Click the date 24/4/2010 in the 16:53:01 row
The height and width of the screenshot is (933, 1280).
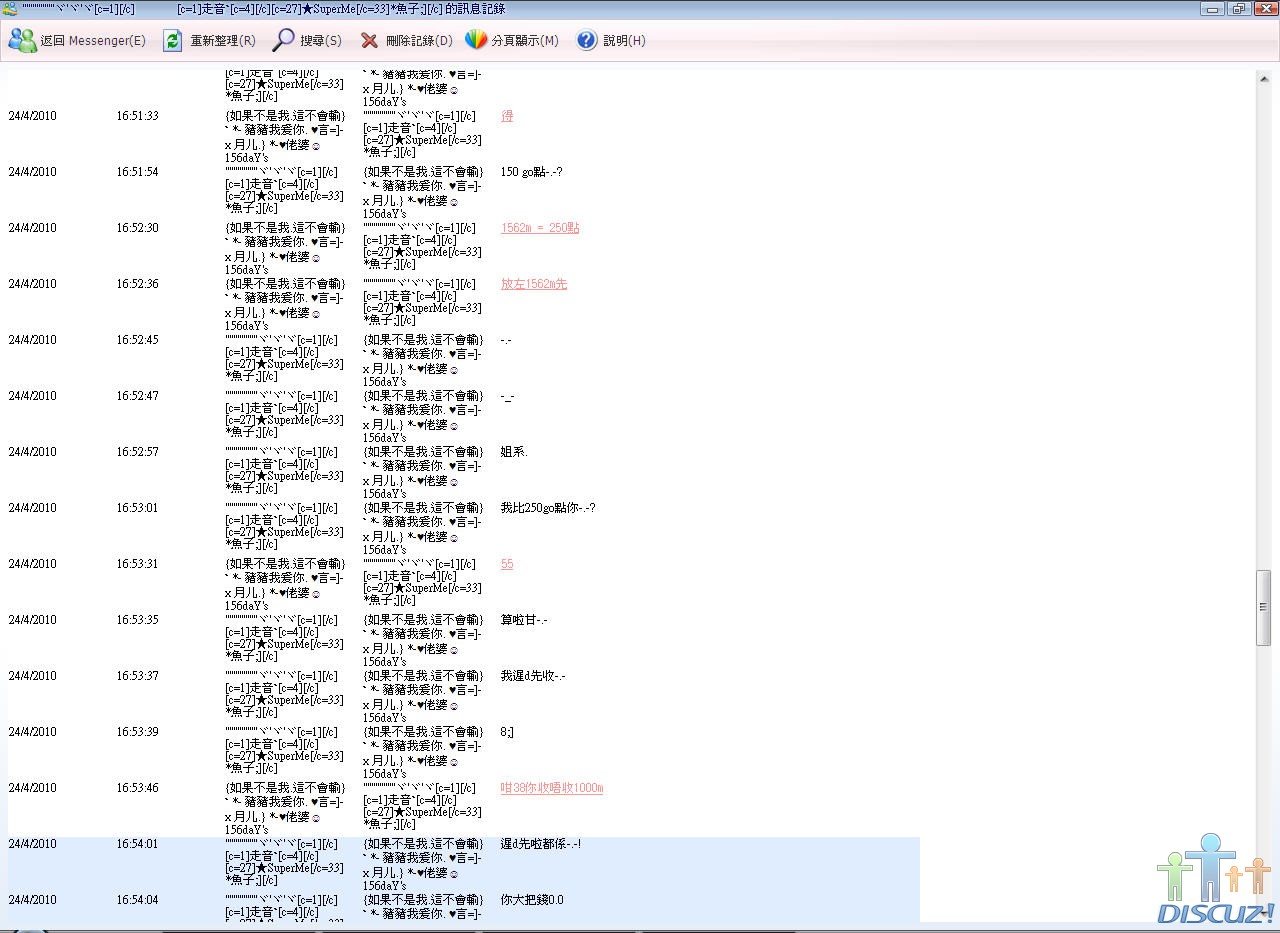tap(32, 508)
